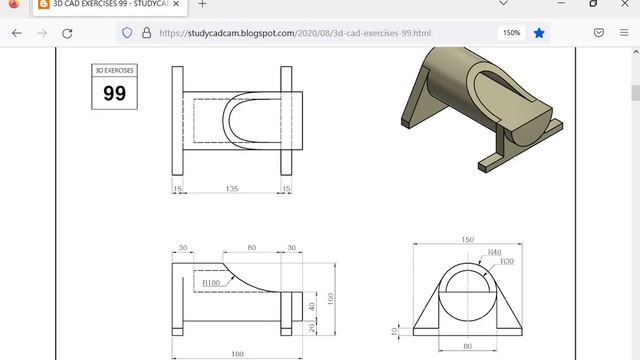Click the scrollbar up arrow
The image size is (640, 360).
(x=636, y=52)
